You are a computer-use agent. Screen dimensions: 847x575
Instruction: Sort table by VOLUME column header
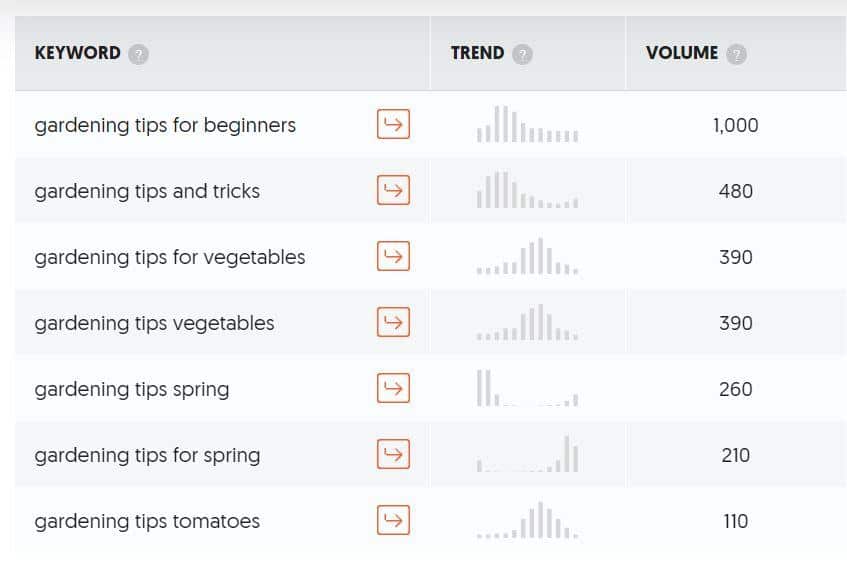pos(682,53)
